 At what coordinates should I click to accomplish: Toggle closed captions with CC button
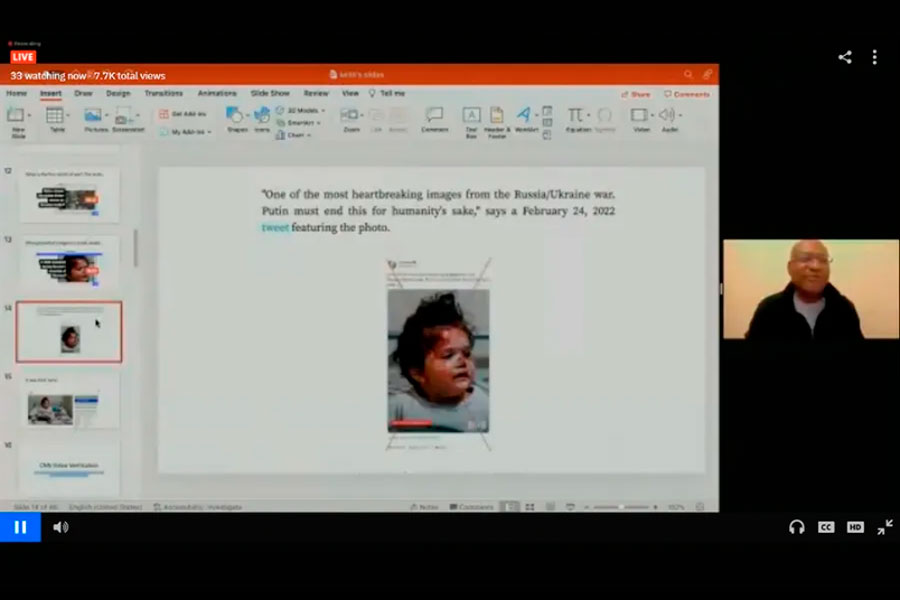tap(825, 527)
